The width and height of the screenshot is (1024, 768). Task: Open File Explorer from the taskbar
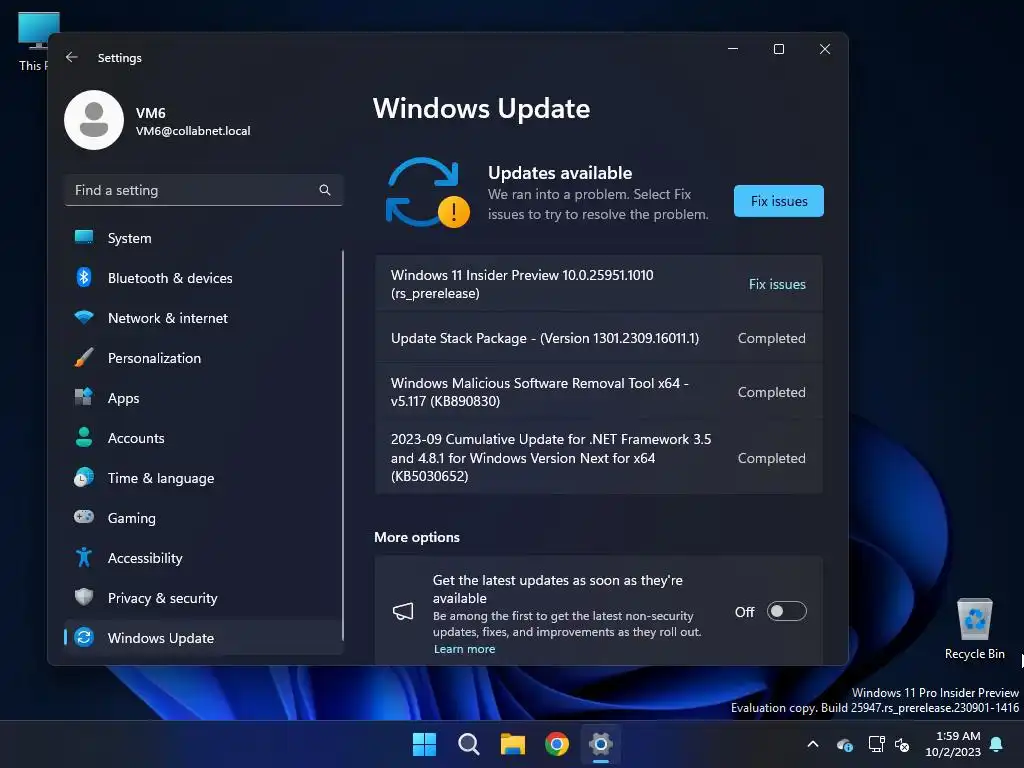(x=513, y=744)
